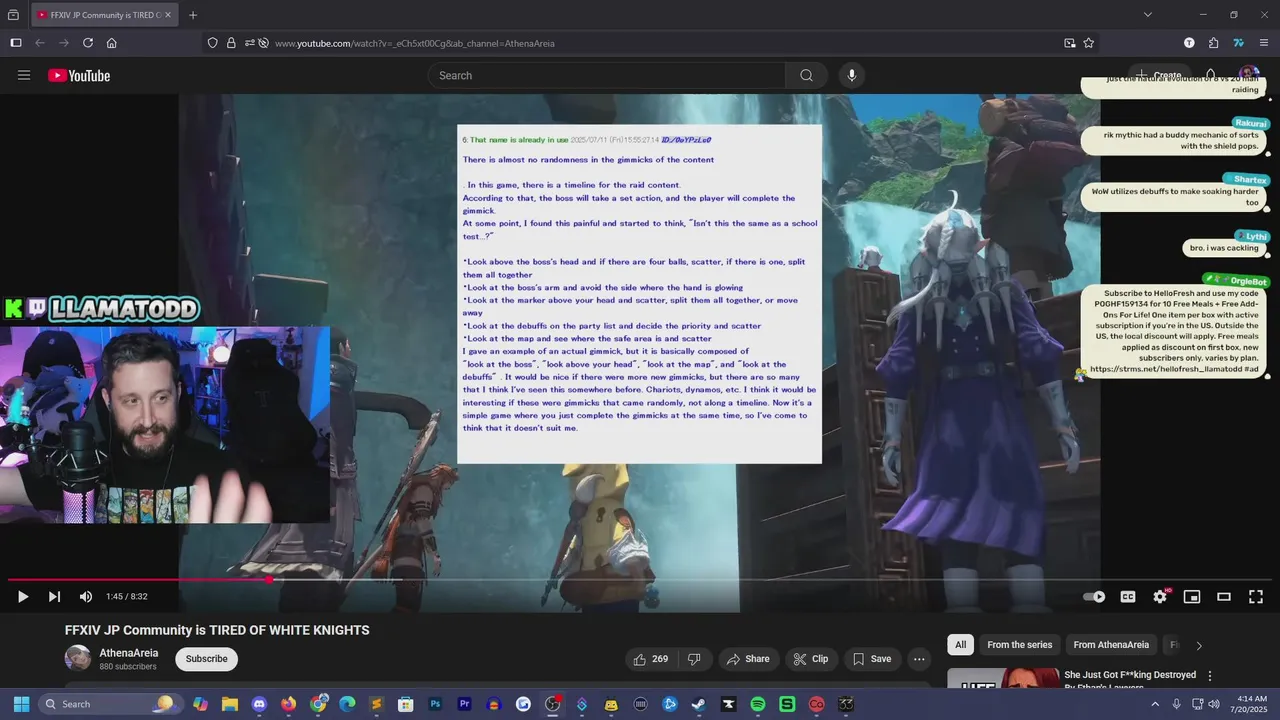Open Spotify from the taskbar
The width and height of the screenshot is (1280, 720).
(x=758, y=704)
